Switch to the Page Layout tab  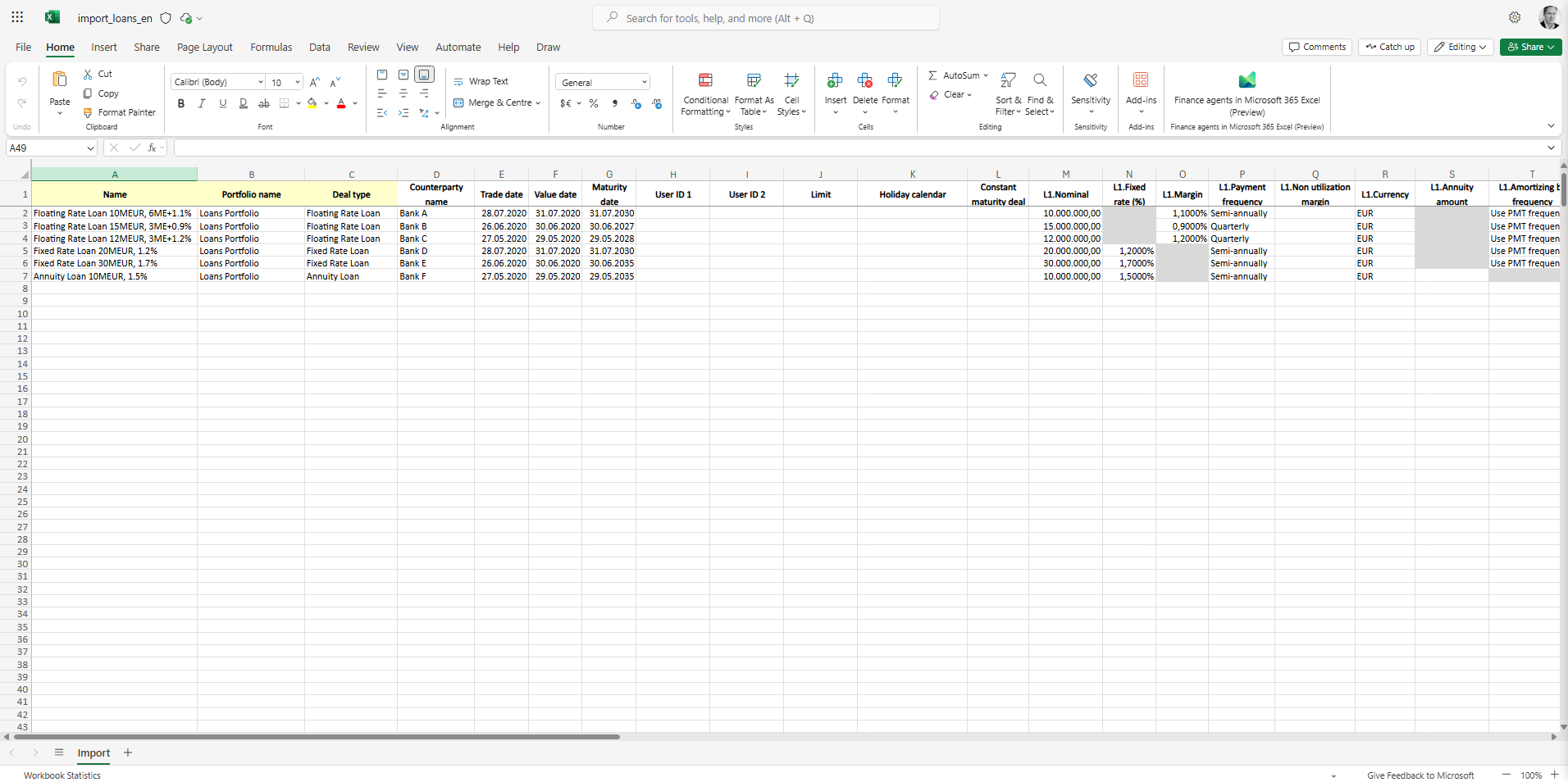click(204, 48)
